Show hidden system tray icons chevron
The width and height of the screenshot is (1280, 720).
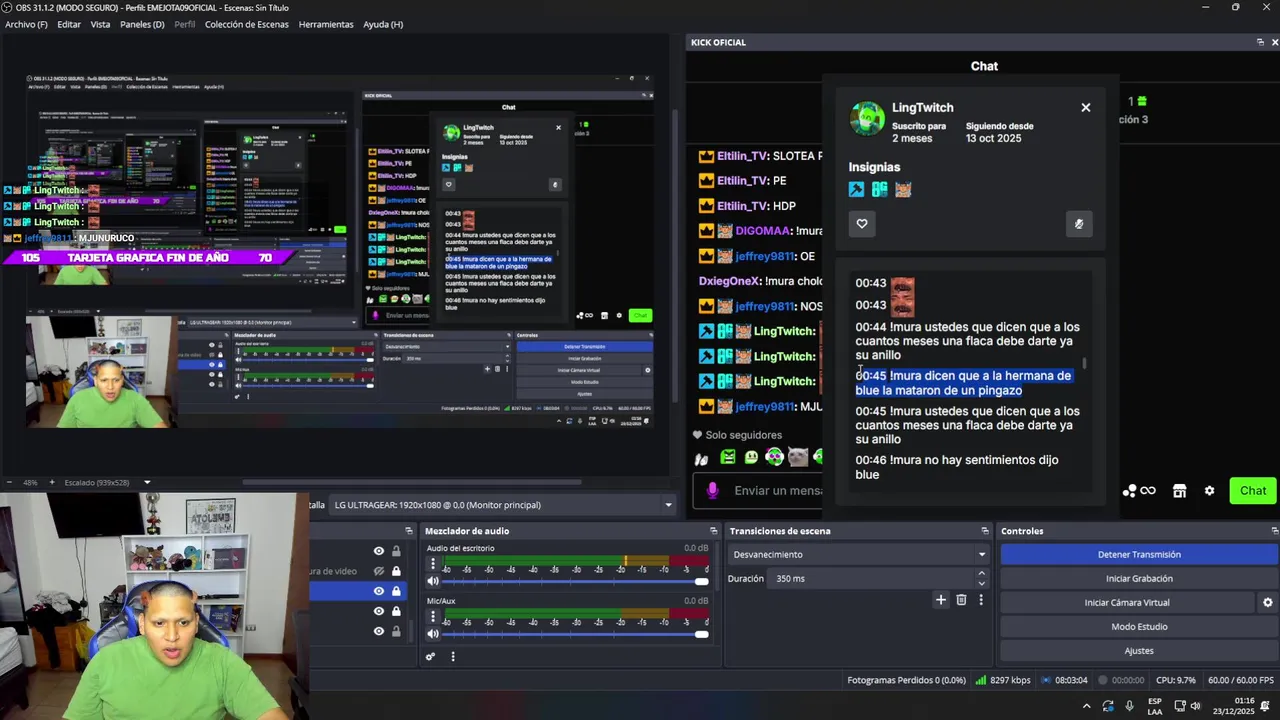(1087, 706)
